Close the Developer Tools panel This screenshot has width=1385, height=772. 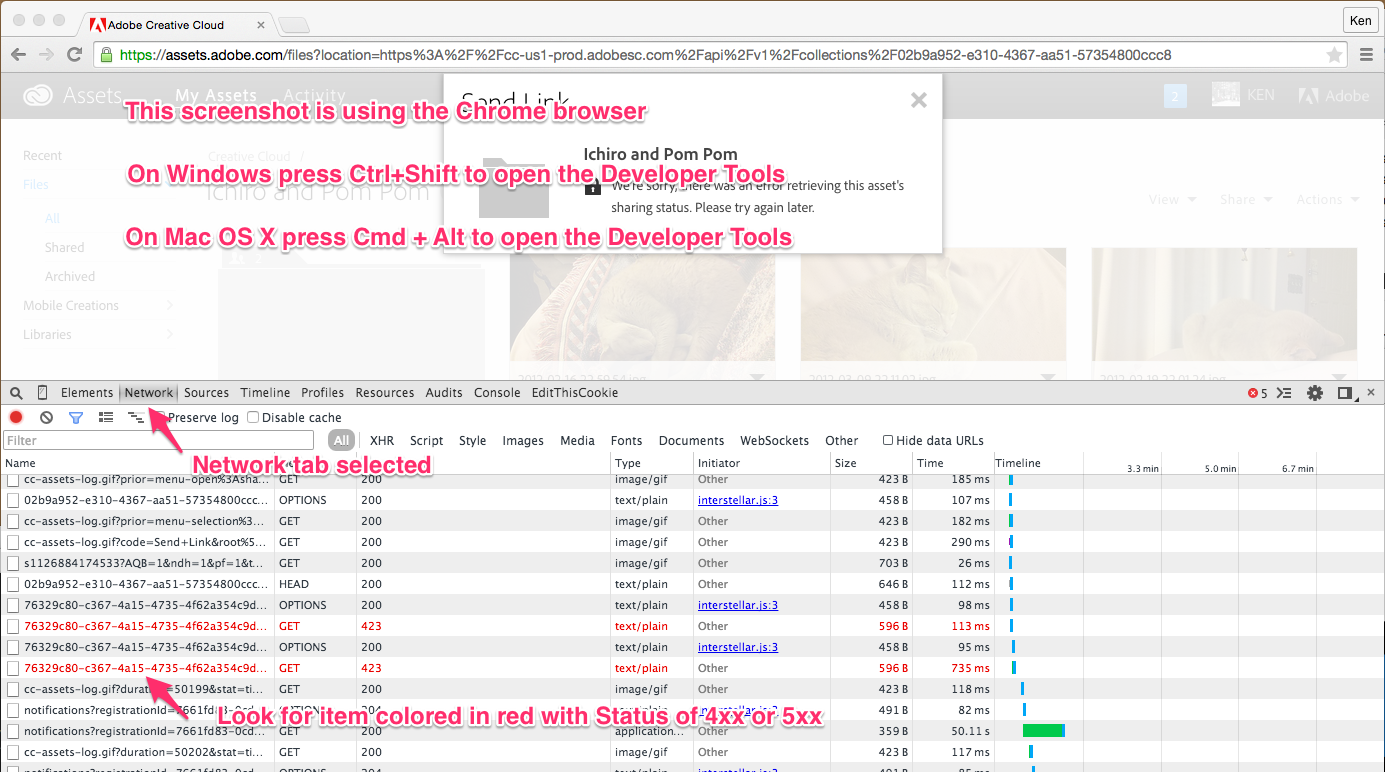pos(1371,393)
